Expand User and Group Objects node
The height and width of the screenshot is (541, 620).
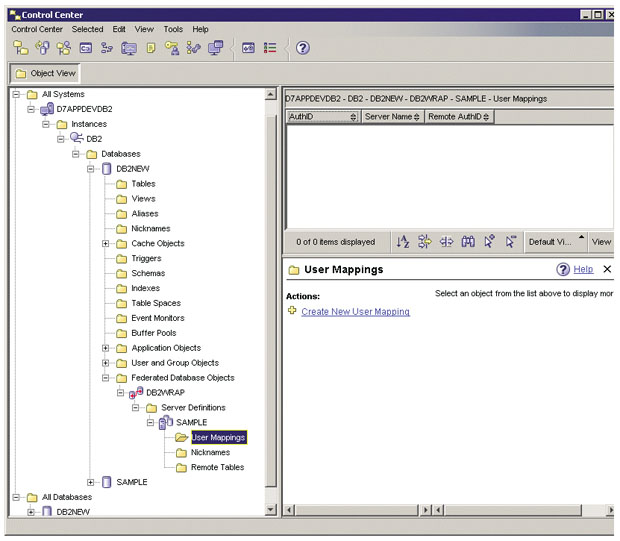(106, 363)
